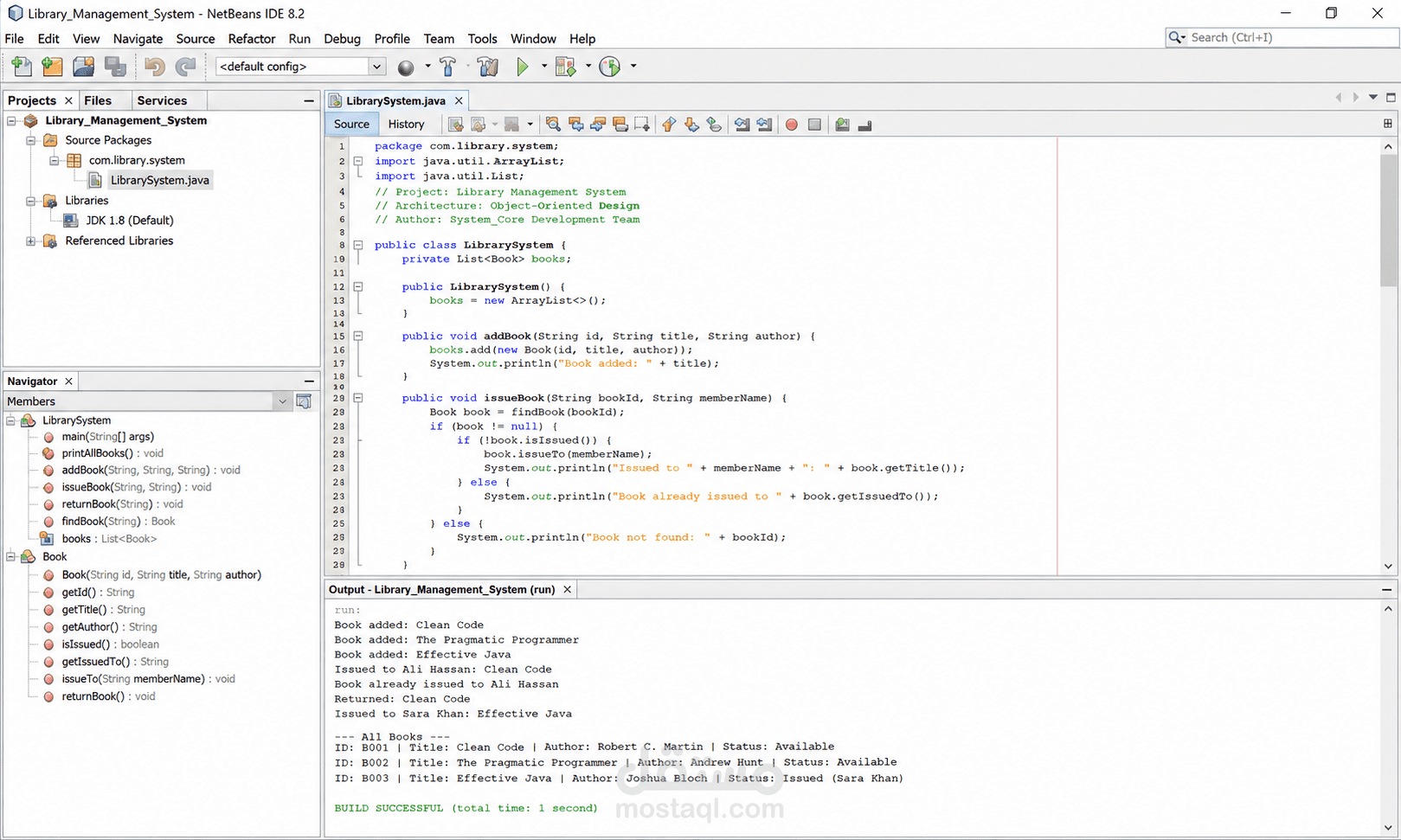The image size is (1401, 840).
Task: Switch to the History view button
Action: [406, 125]
